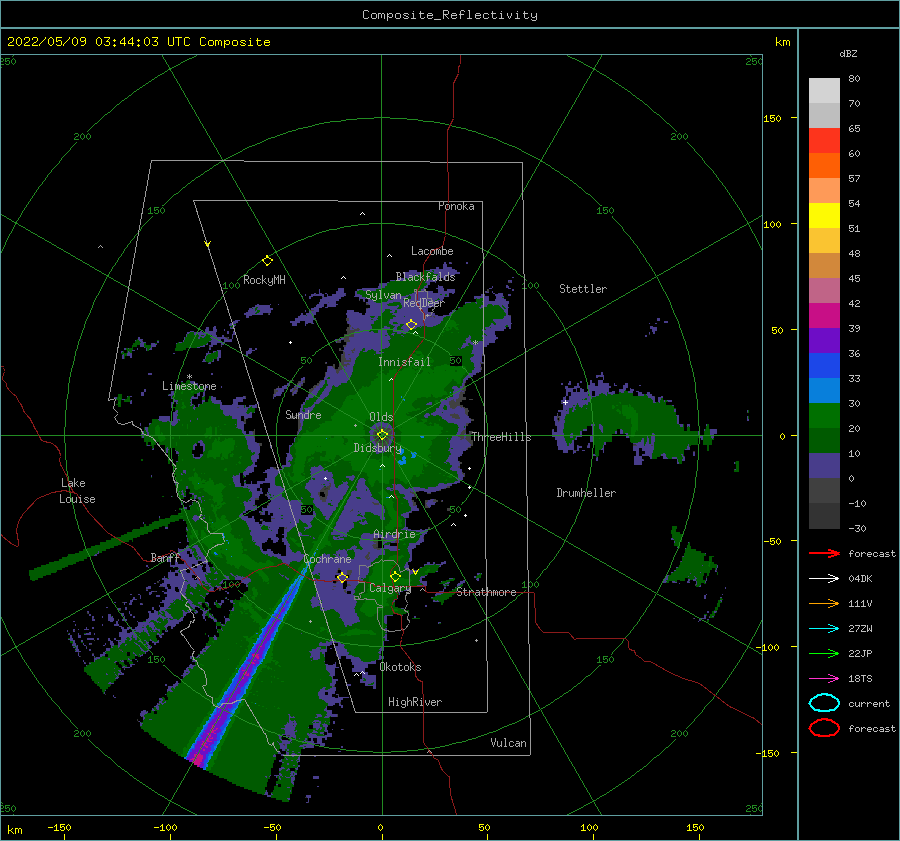This screenshot has width=900, height=841.
Task: Click the RedDeer city label
Action: click(x=424, y=303)
